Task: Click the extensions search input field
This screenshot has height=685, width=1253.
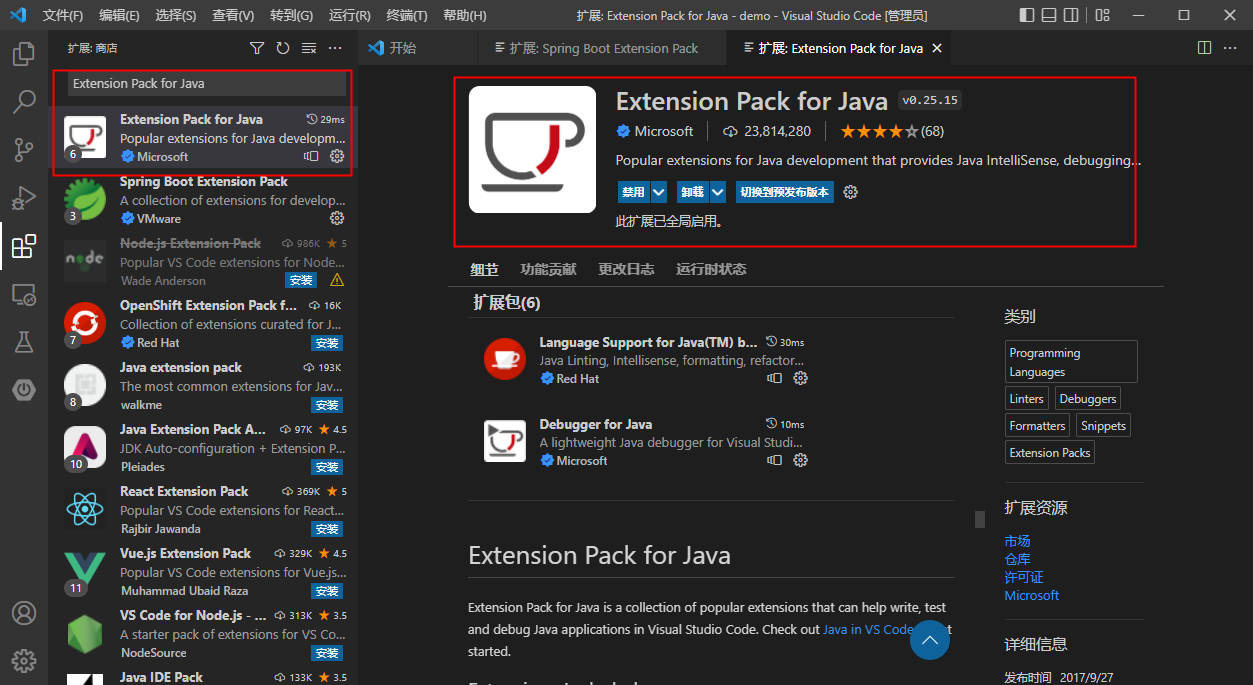Action: (x=207, y=84)
